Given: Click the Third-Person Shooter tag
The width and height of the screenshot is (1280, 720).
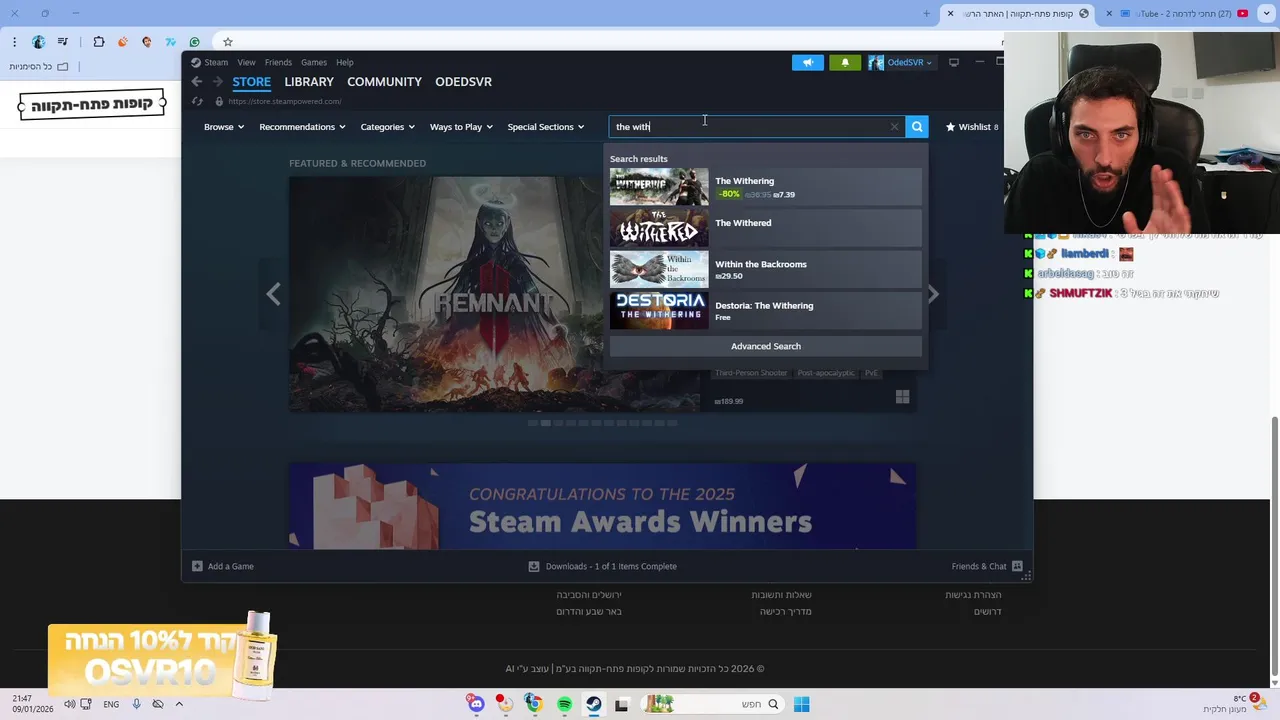Looking at the screenshot, I should (751, 373).
